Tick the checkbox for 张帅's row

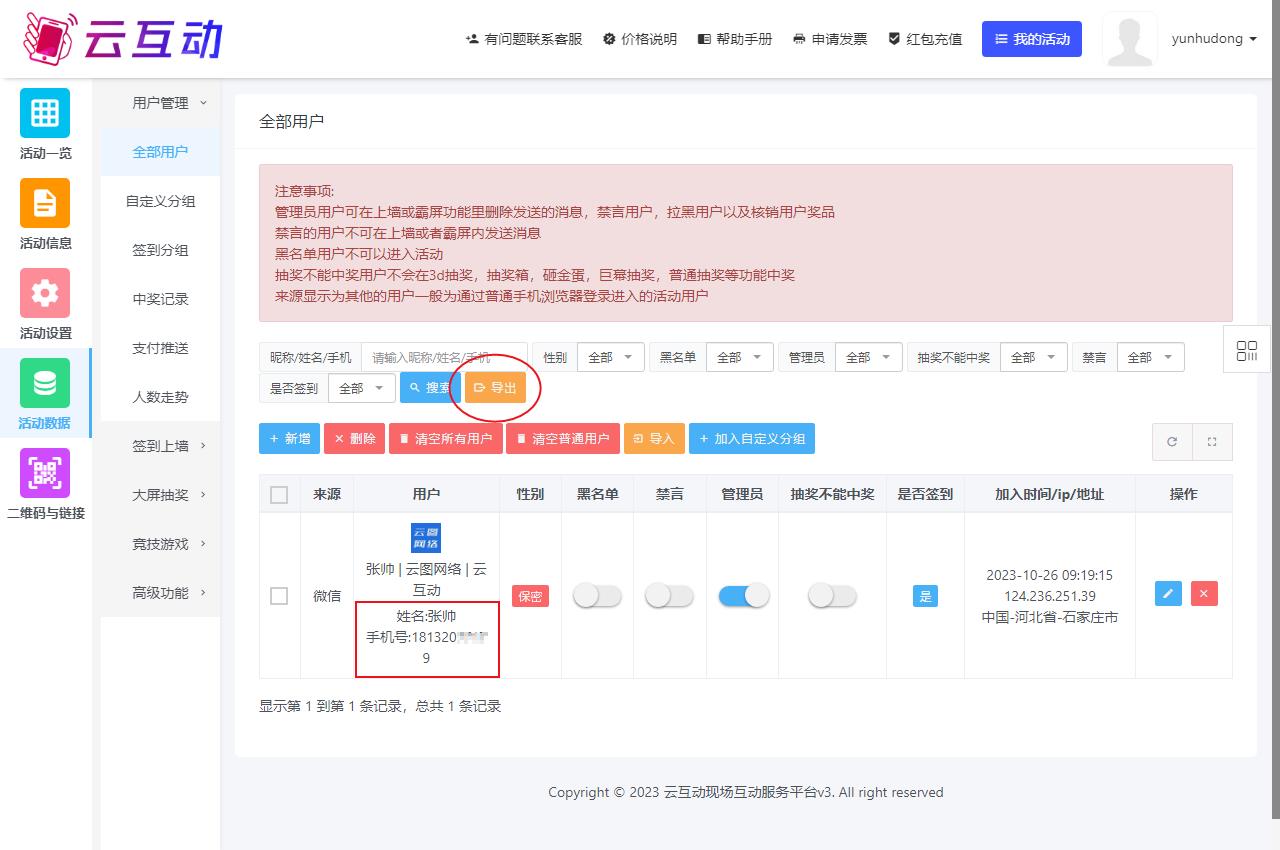tap(279, 596)
